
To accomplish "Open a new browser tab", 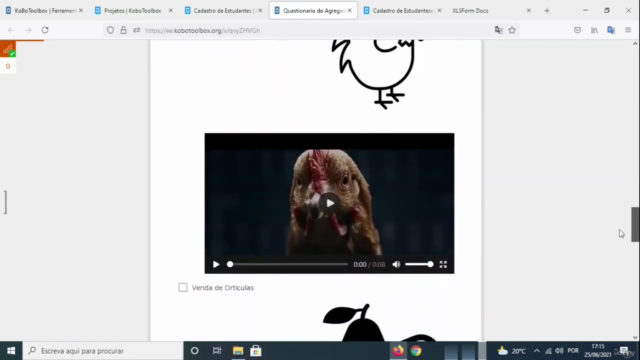I will pos(547,11).
